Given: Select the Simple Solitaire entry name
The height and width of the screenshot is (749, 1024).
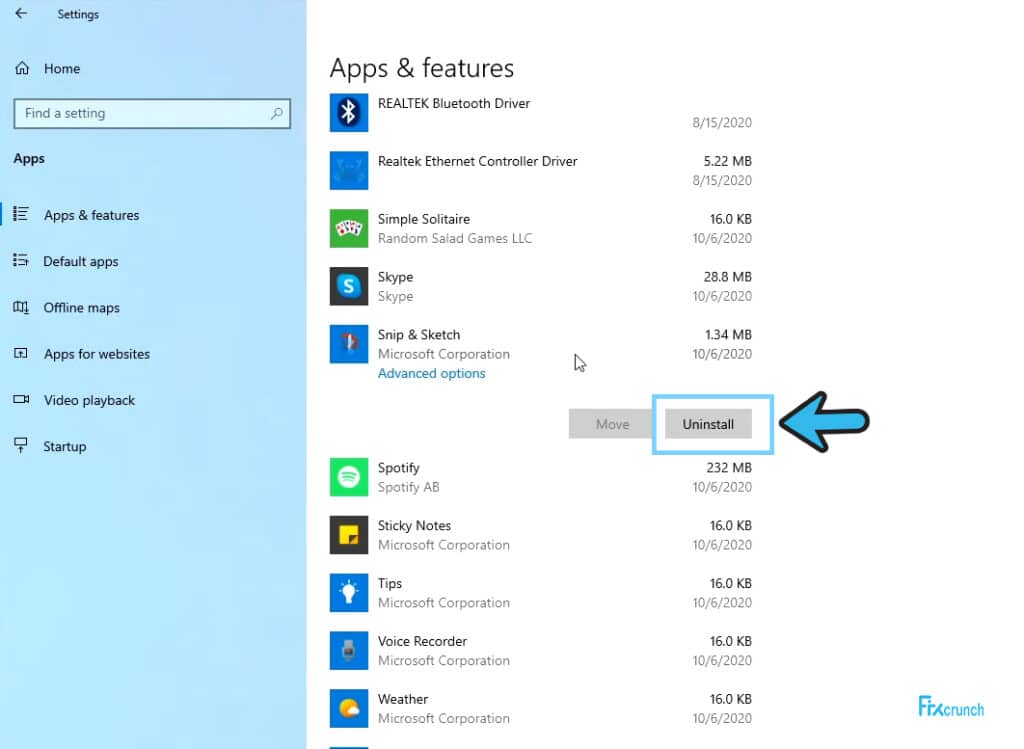Looking at the screenshot, I should [424, 219].
